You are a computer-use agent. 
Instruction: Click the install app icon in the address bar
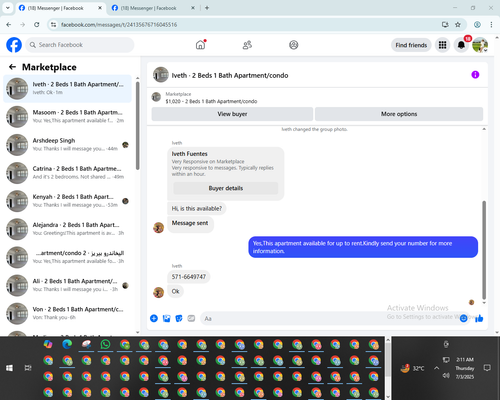(x=445, y=25)
